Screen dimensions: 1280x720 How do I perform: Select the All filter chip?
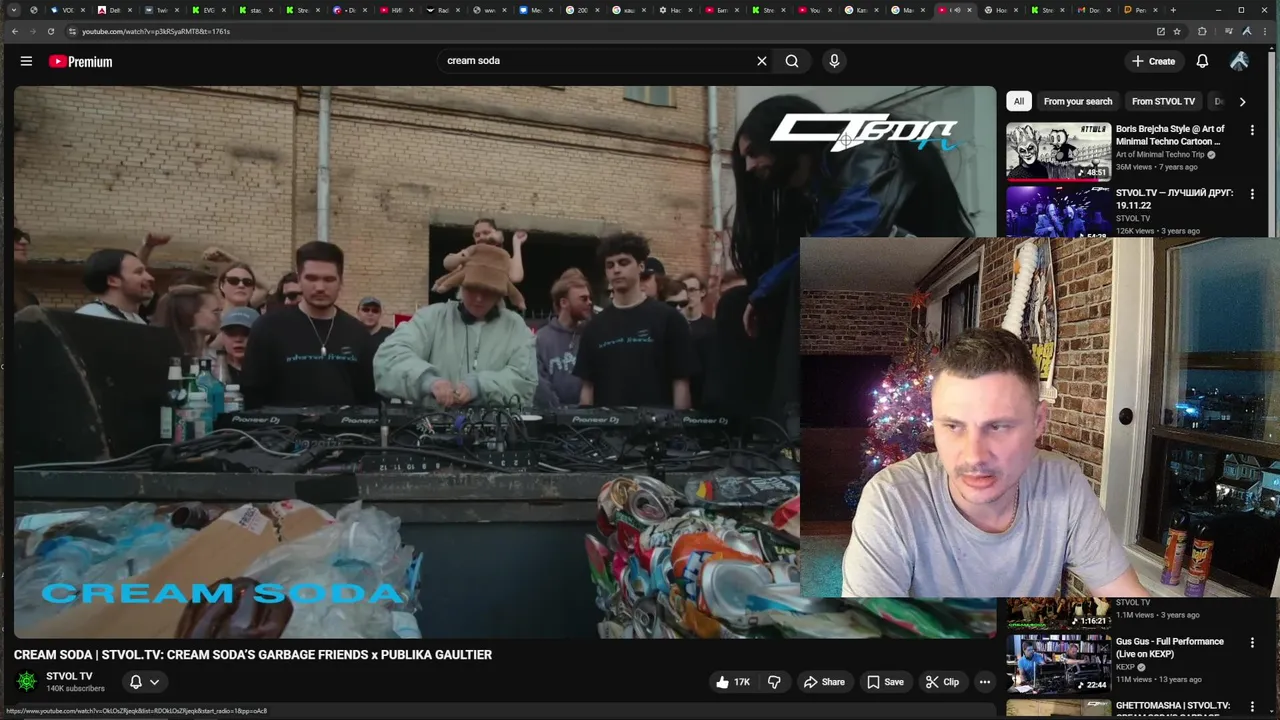click(1018, 101)
